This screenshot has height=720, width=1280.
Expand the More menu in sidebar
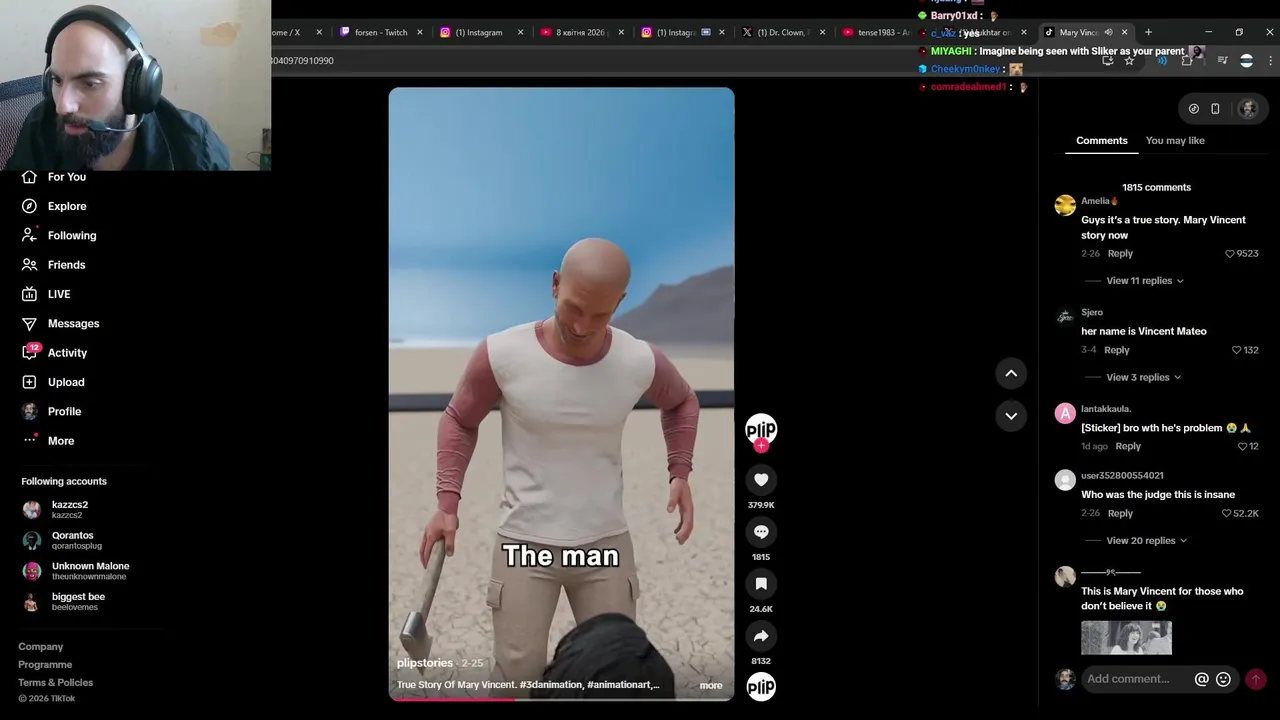(47, 441)
